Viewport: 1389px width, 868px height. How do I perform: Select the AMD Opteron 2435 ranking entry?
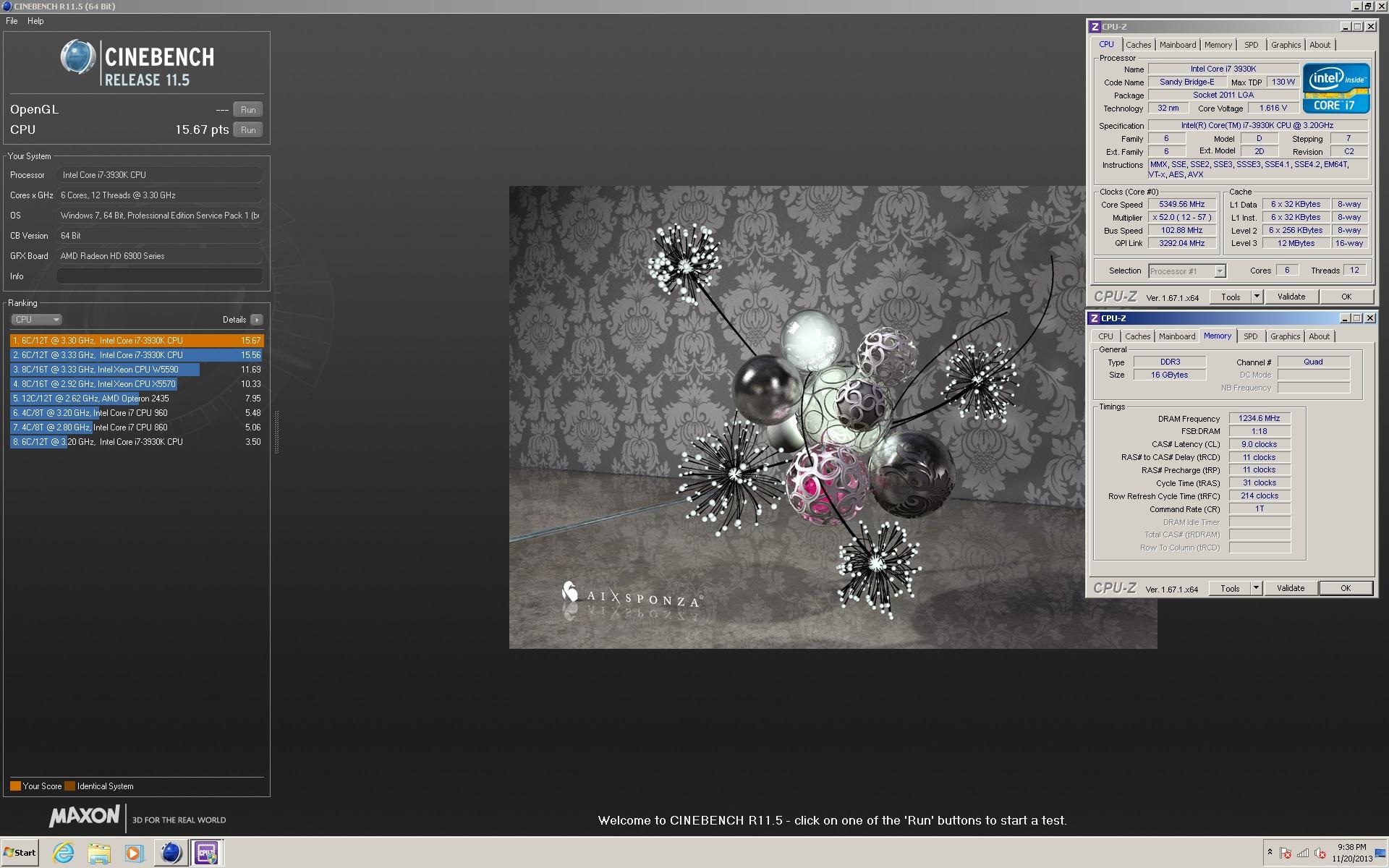tap(137, 399)
